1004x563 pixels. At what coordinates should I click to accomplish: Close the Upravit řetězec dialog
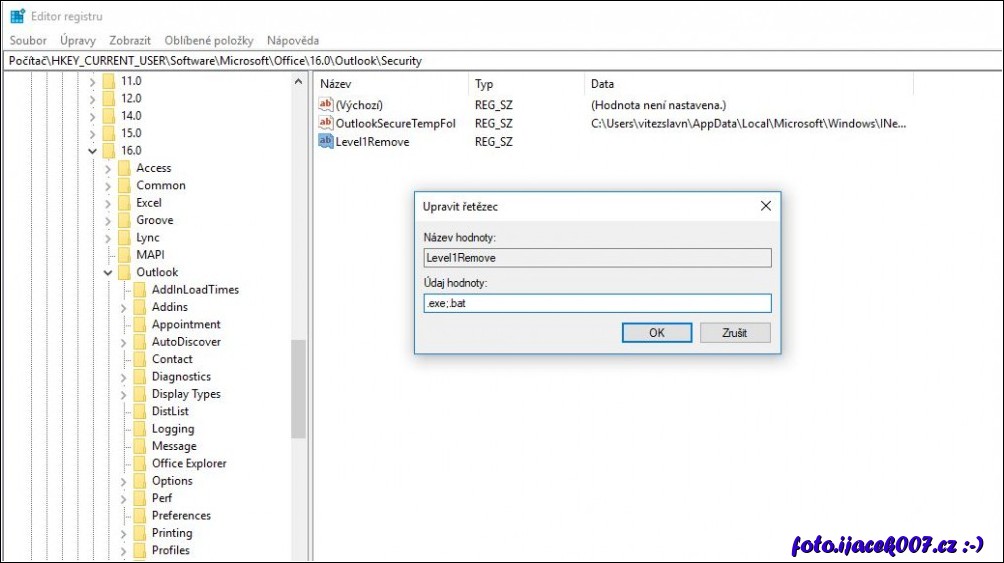pyautogui.click(x=765, y=206)
